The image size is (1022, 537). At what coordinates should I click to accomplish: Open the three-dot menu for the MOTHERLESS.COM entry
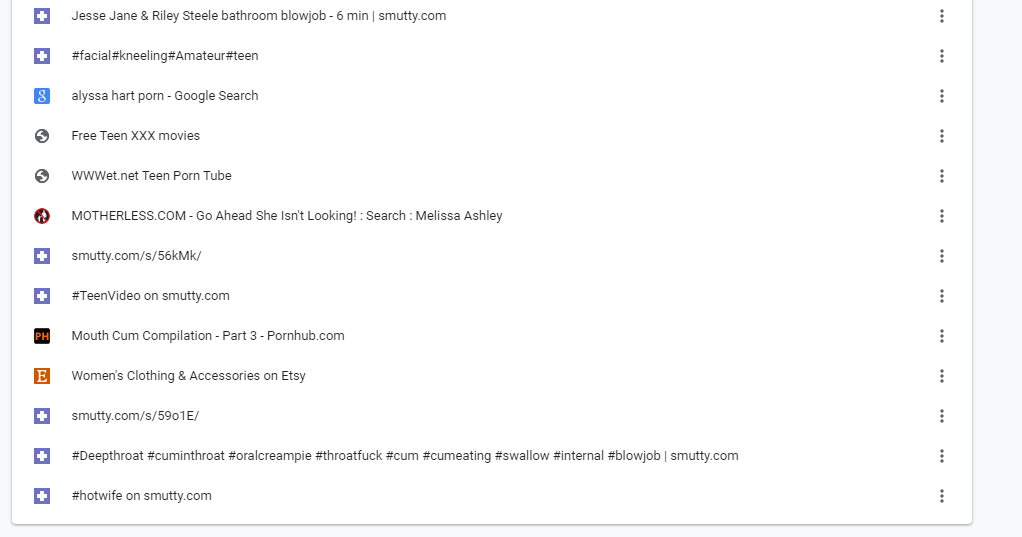click(942, 216)
